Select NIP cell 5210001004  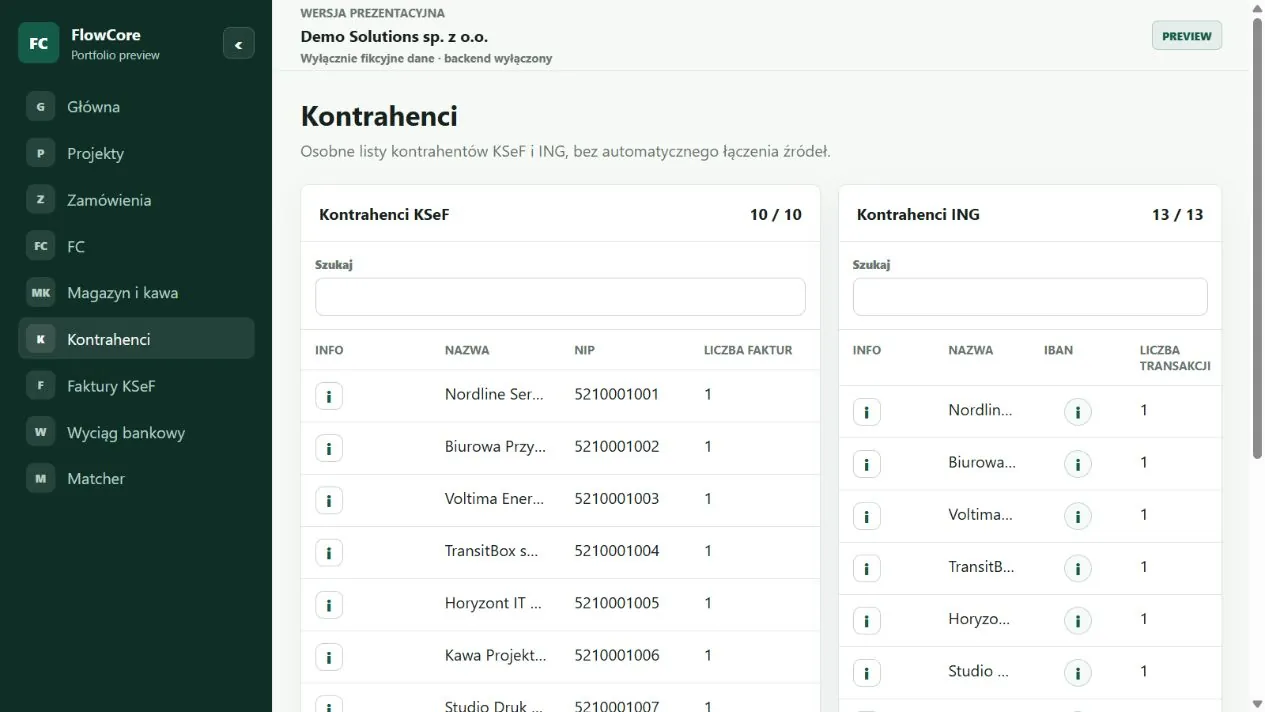tap(617, 550)
